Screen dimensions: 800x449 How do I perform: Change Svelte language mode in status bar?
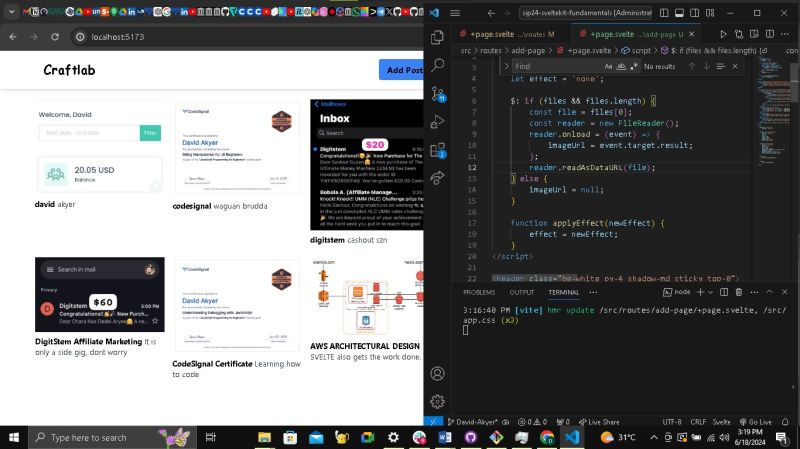(x=721, y=422)
